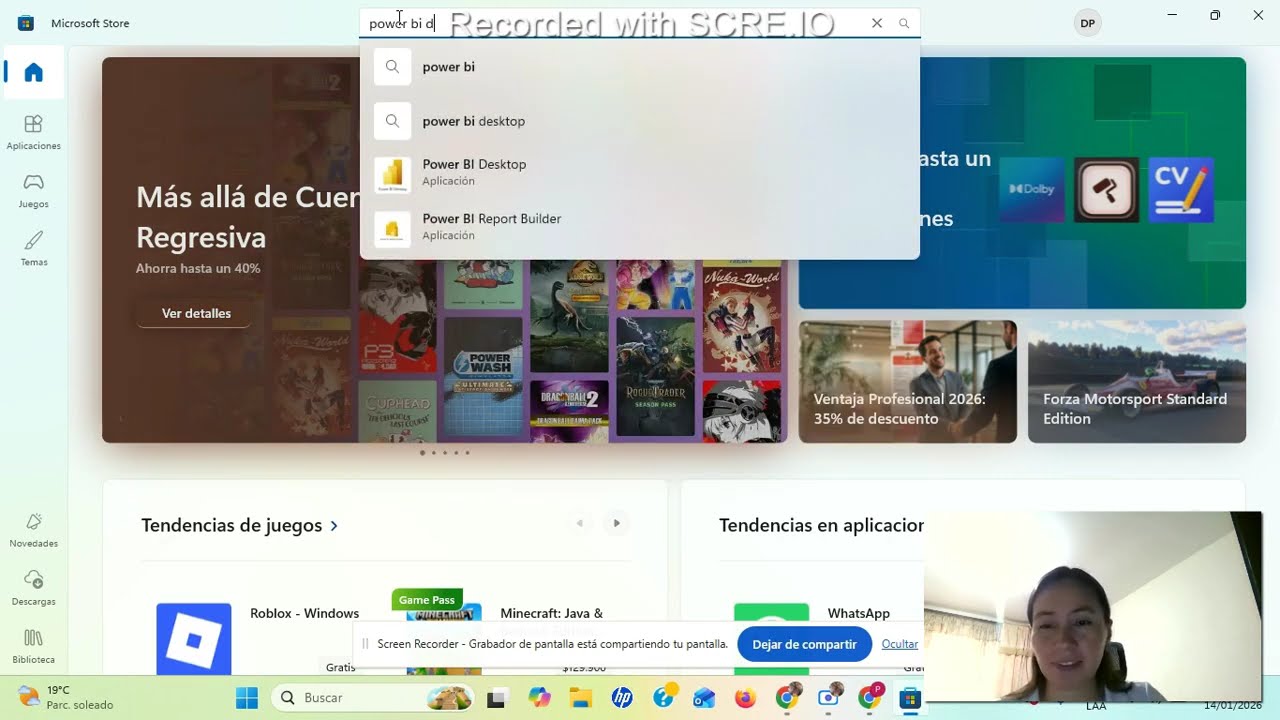The image size is (1280, 720).
Task: Click the Ocultar link
Action: tap(899, 644)
